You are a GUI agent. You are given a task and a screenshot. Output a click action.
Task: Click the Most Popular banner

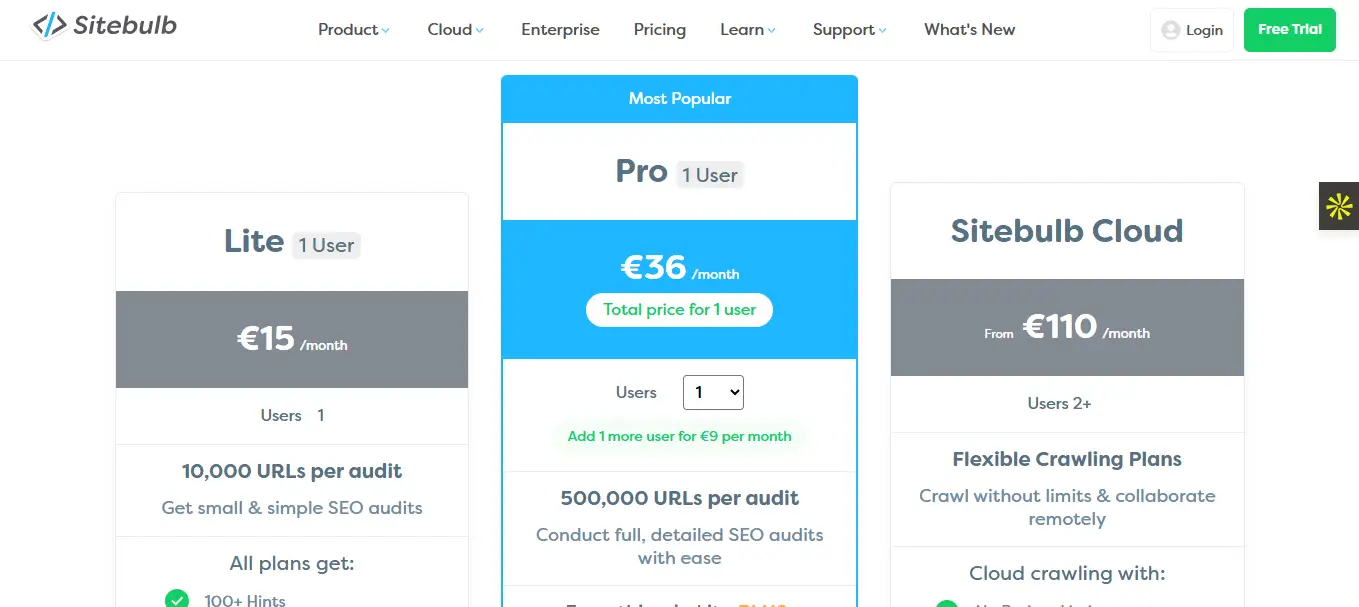(x=679, y=99)
